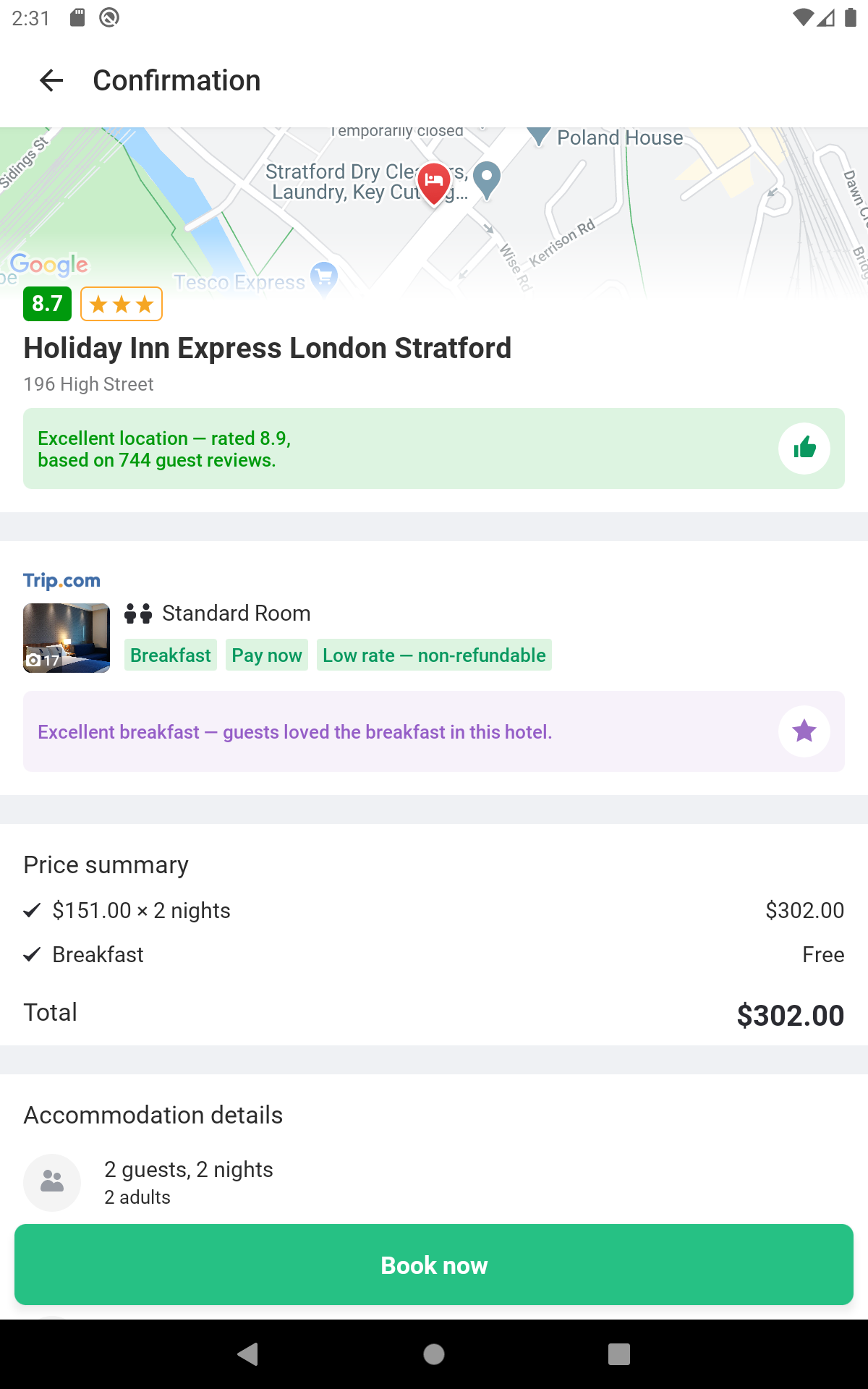Tap the three-star rating badge
This screenshot has width=868, height=1389.
pyautogui.click(x=122, y=304)
